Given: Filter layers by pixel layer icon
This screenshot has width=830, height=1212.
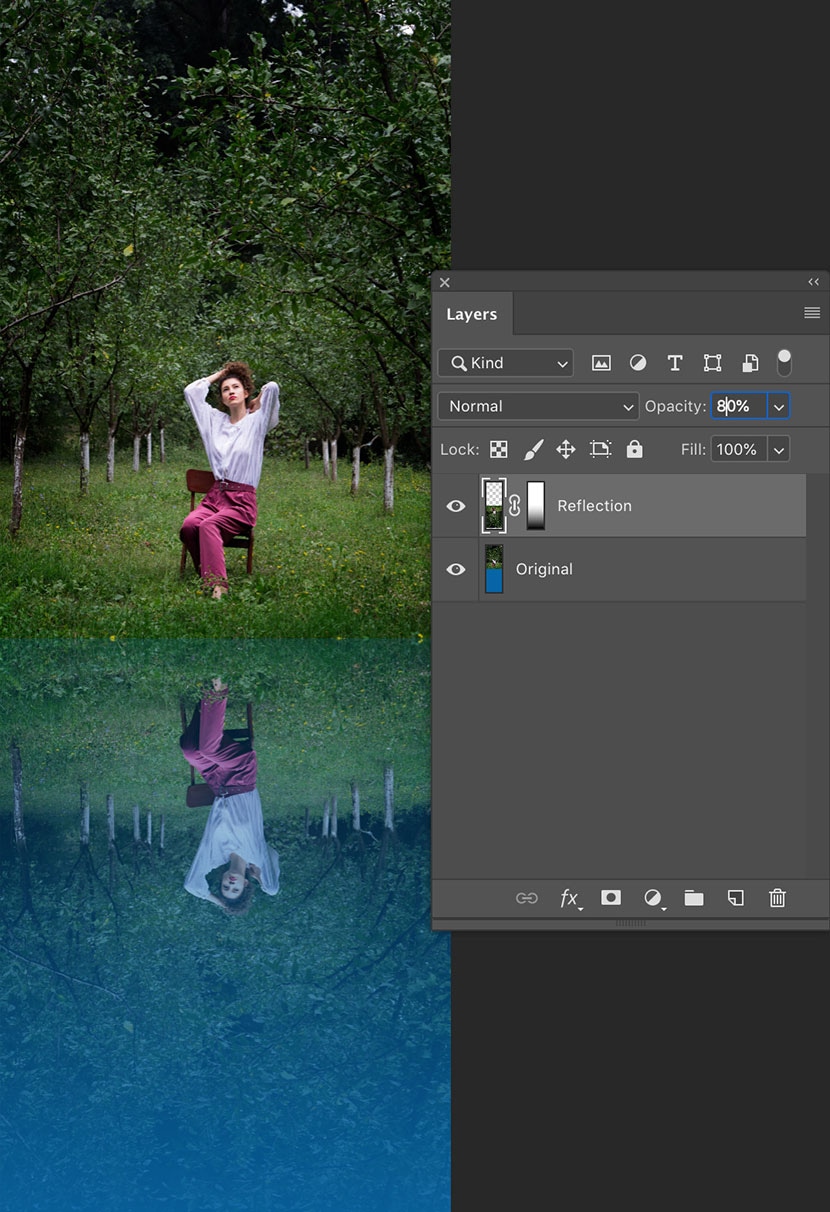Looking at the screenshot, I should pyautogui.click(x=601, y=363).
